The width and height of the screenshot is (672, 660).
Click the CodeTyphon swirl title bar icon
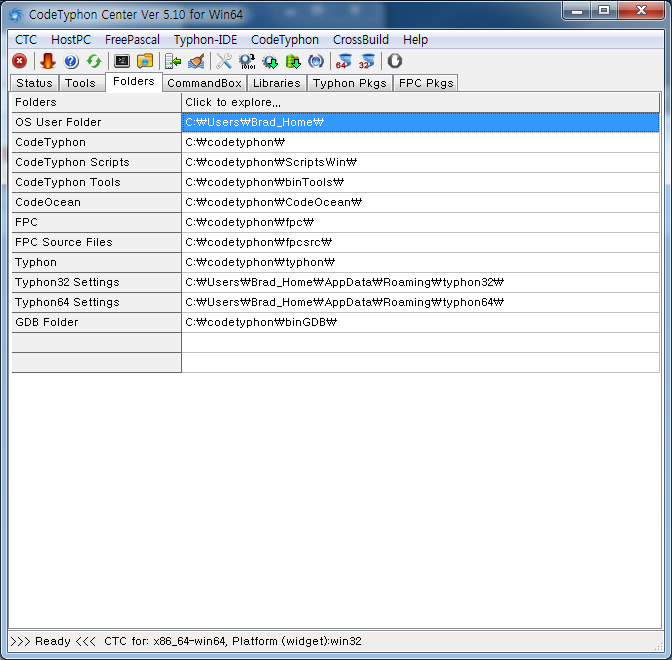coord(16,15)
